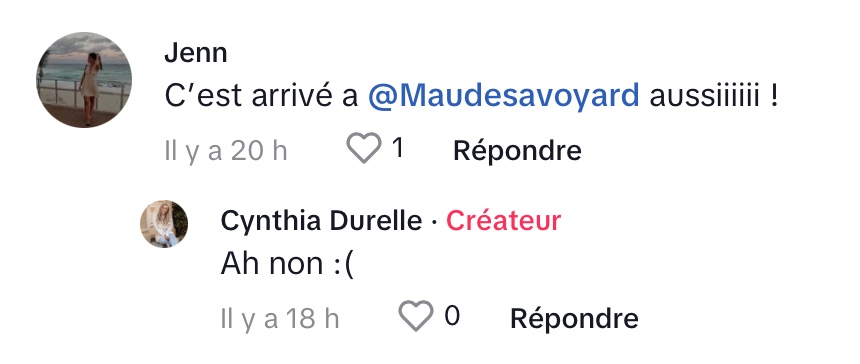Click the Il y a 18 h timestamp
The width and height of the screenshot is (860, 364).
point(280,318)
